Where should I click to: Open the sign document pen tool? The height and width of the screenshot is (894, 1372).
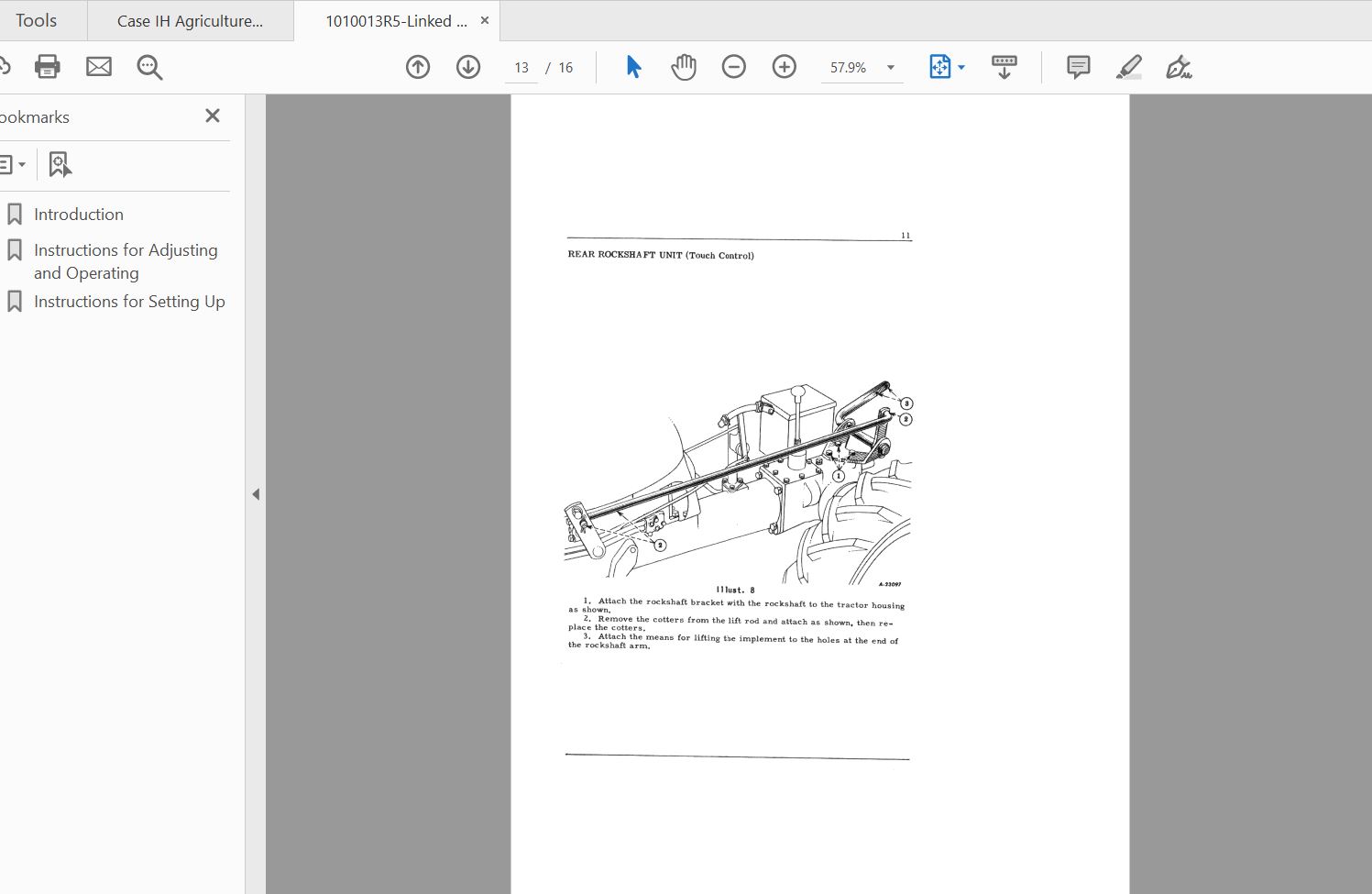pyautogui.click(x=1179, y=67)
